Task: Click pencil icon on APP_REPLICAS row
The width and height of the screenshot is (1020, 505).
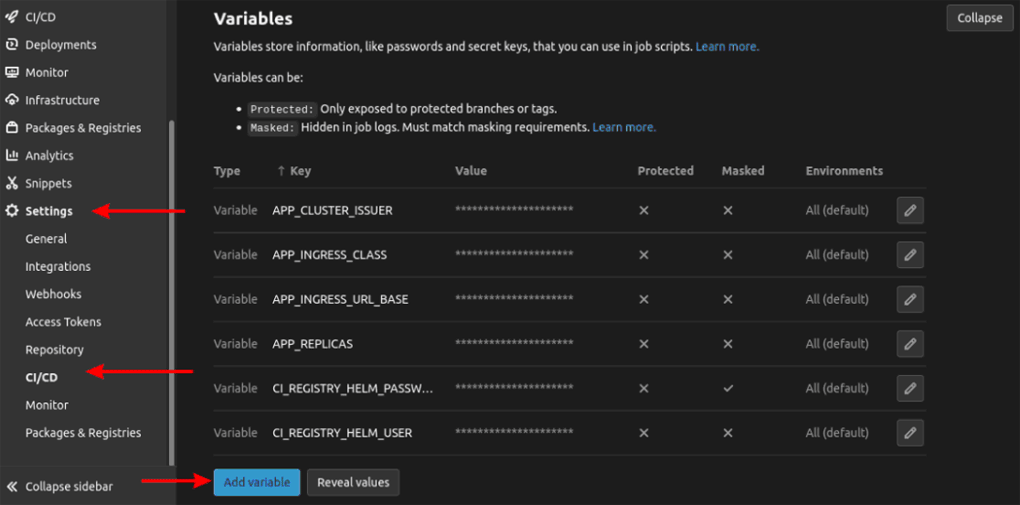Action: point(909,344)
